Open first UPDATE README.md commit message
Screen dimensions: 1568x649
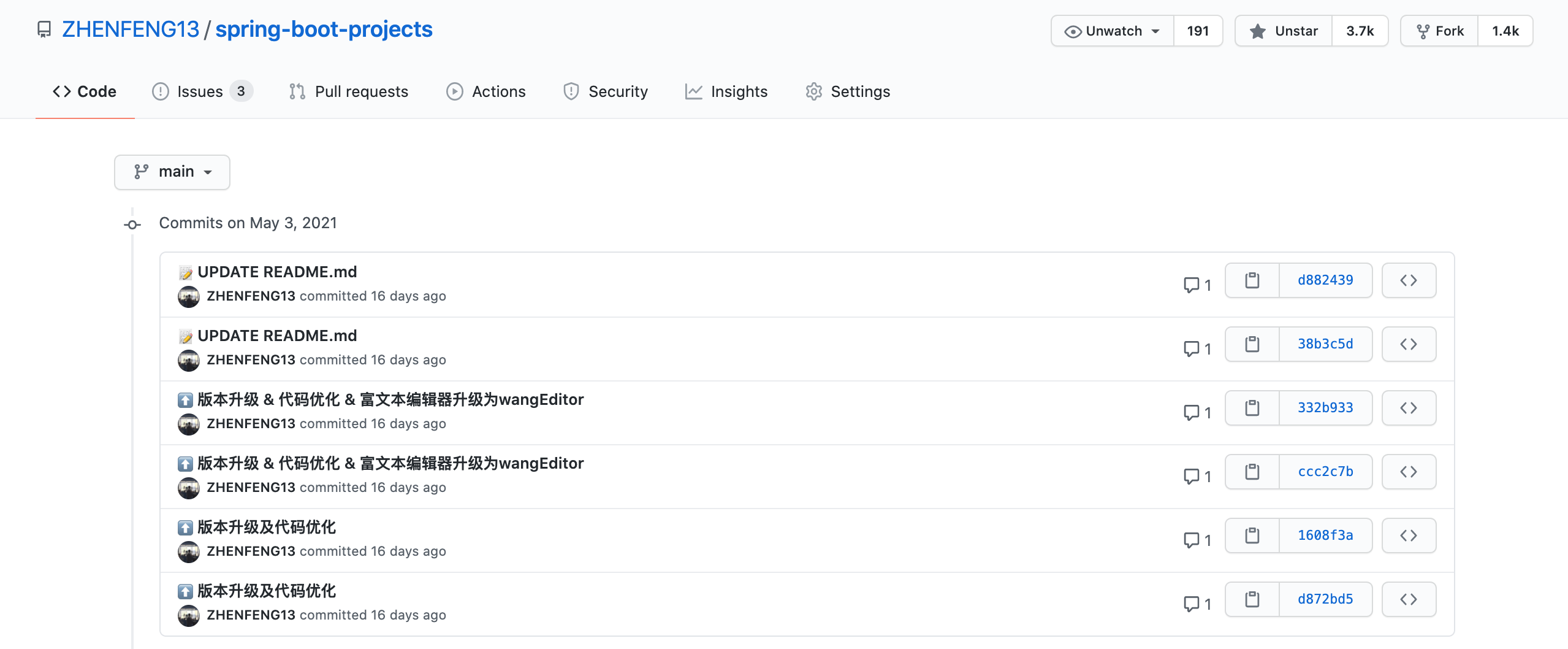[x=277, y=272]
